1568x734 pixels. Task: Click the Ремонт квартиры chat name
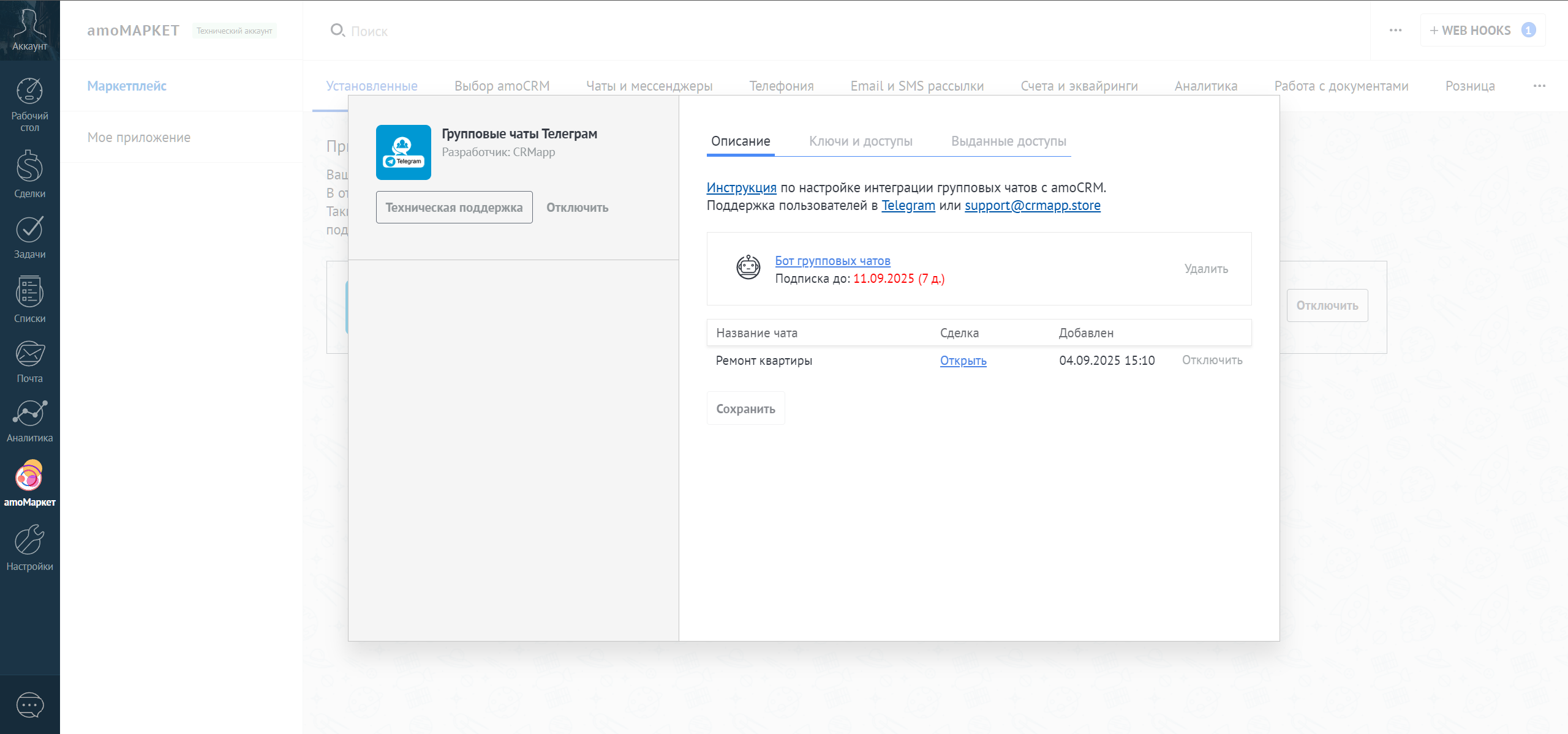(764, 361)
